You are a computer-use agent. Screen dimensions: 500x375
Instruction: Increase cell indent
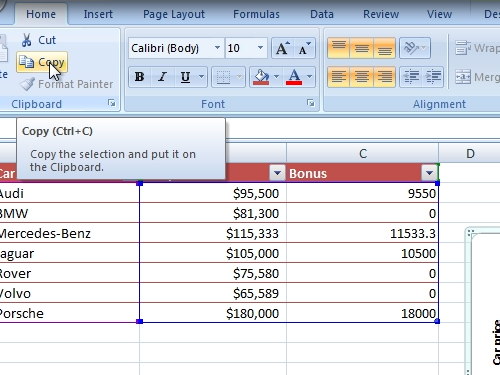click(x=433, y=77)
